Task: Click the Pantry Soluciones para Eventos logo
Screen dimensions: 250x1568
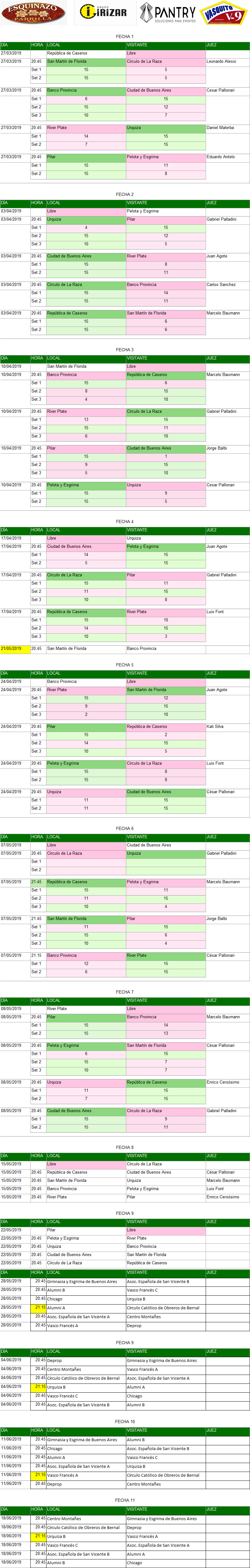Action: (168, 13)
